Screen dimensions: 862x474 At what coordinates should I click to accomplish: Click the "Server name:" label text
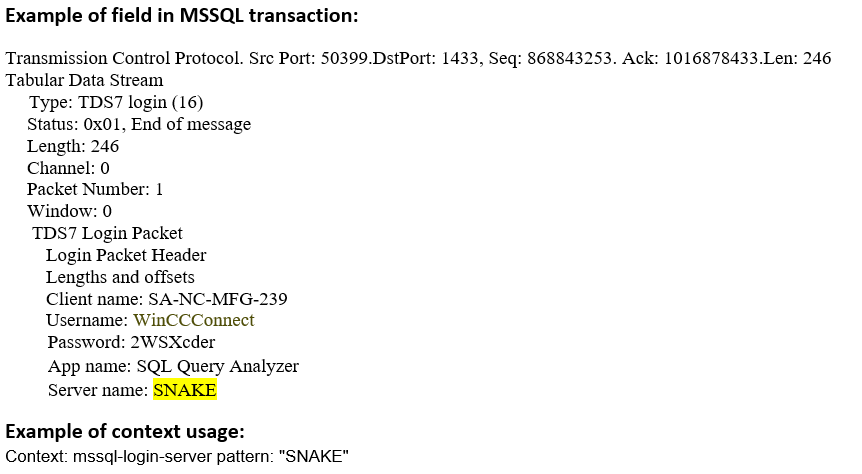(98, 390)
